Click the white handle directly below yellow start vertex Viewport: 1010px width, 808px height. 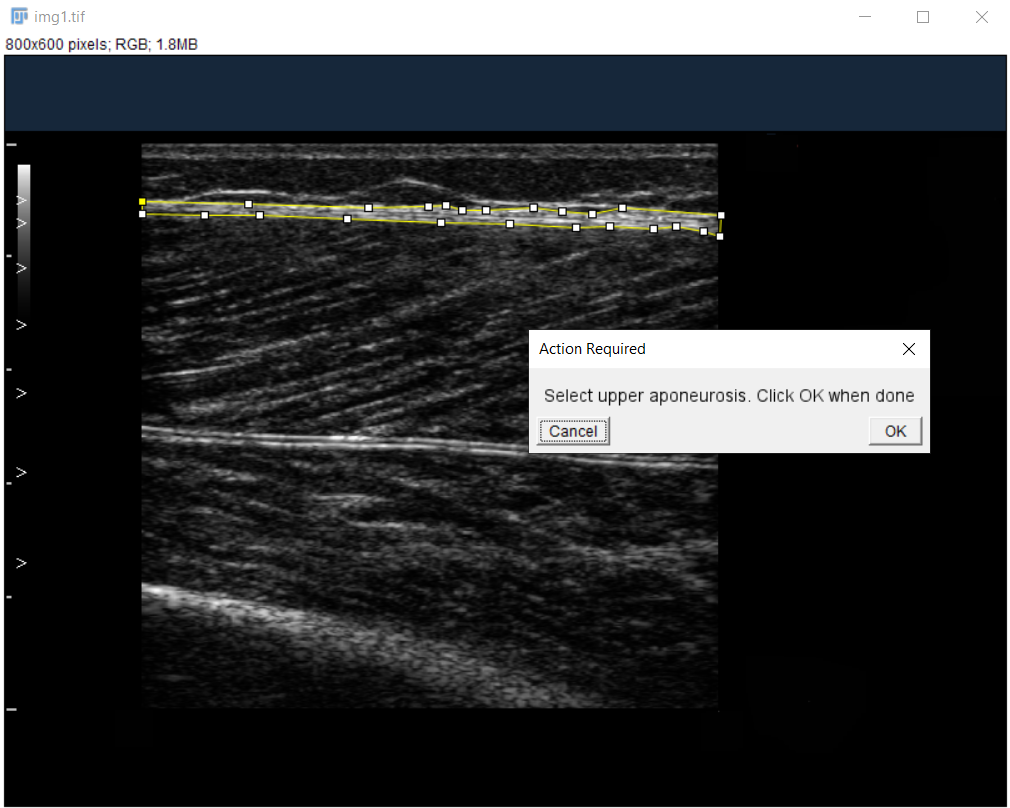142,214
